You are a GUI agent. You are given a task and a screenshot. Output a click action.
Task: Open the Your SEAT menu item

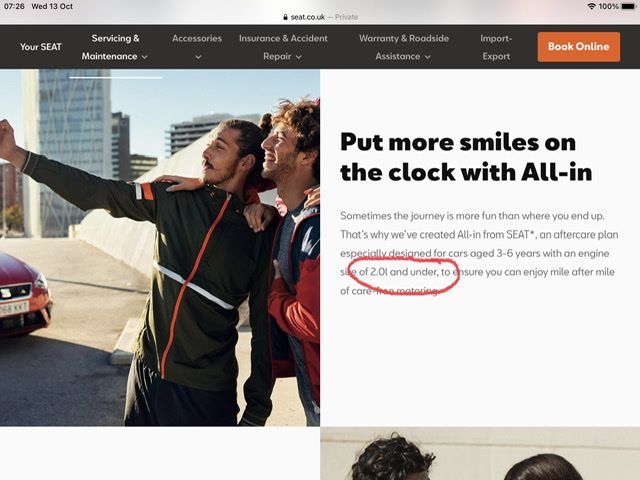coord(41,47)
